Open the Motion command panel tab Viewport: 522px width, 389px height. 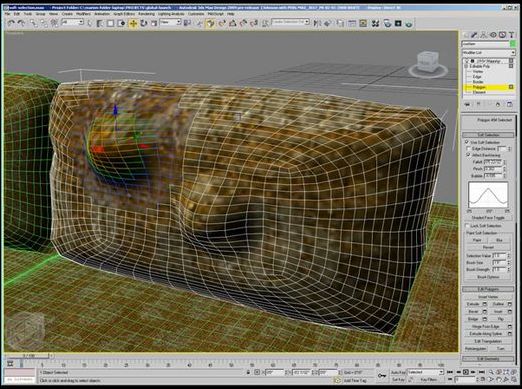tap(493, 35)
